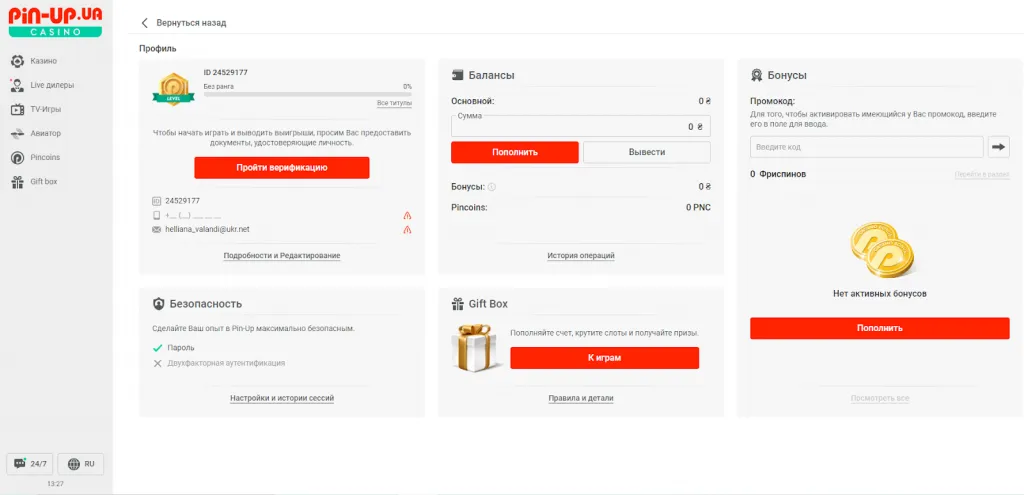Image resolution: width=1024 pixels, height=495 pixels.
Task: Go to Казино menu item
Action: [x=44, y=61]
